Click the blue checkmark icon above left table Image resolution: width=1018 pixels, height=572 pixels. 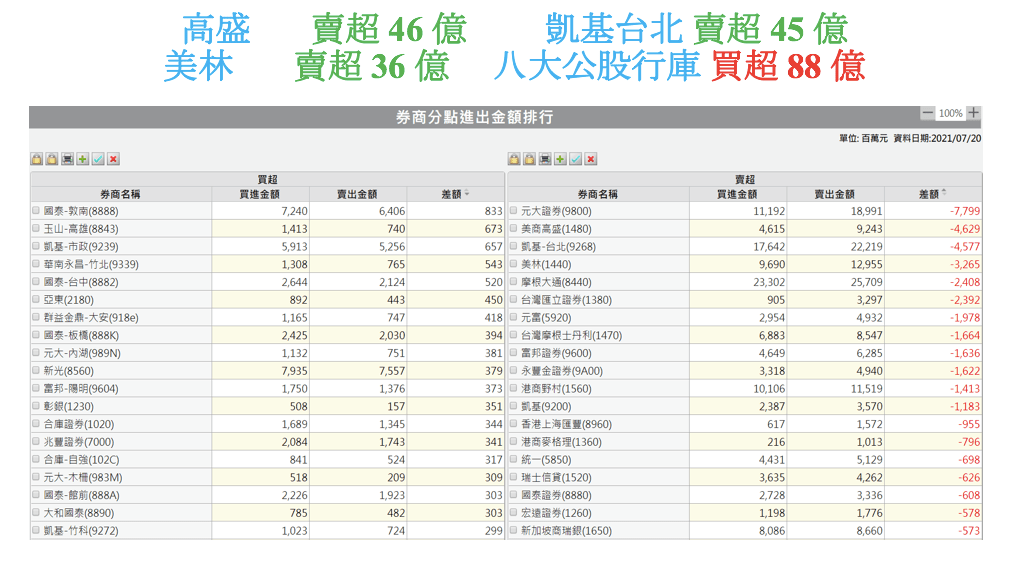pyautogui.click(x=98, y=159)
